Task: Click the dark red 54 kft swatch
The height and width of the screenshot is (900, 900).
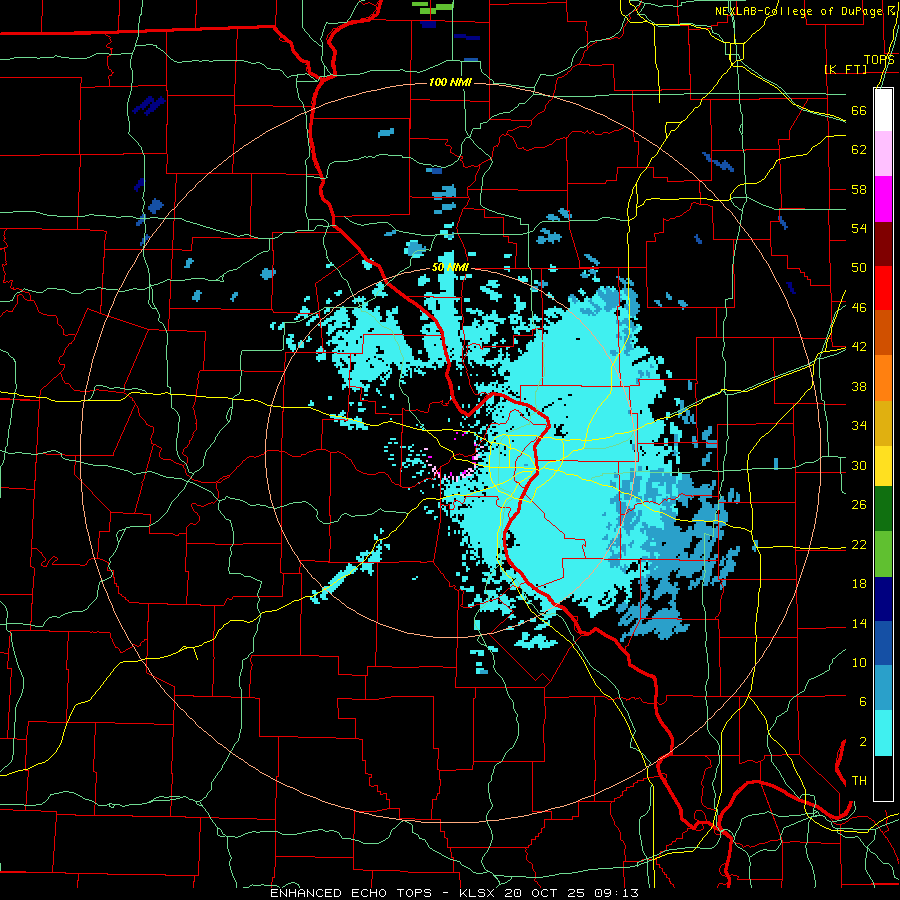Action: click(883, 244)
